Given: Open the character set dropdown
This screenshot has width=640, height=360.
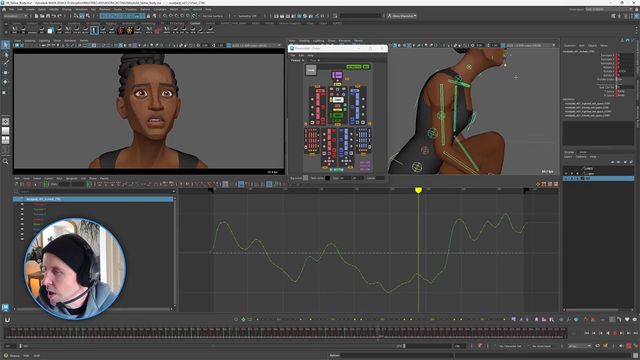Looking at the screenshot, I should click(510, 346).
